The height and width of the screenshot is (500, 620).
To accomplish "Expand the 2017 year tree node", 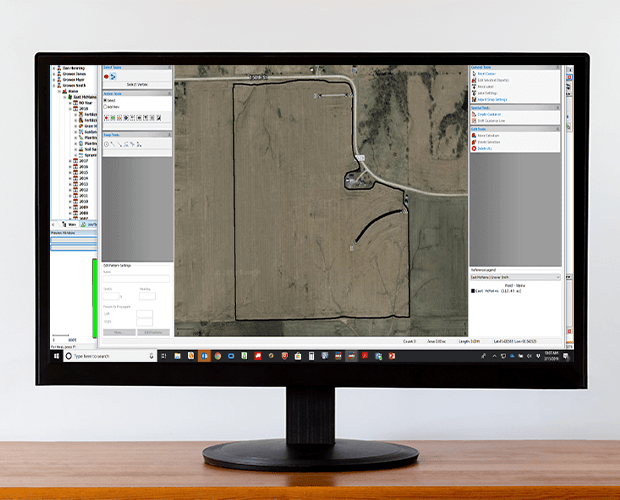I will [69, 160].
